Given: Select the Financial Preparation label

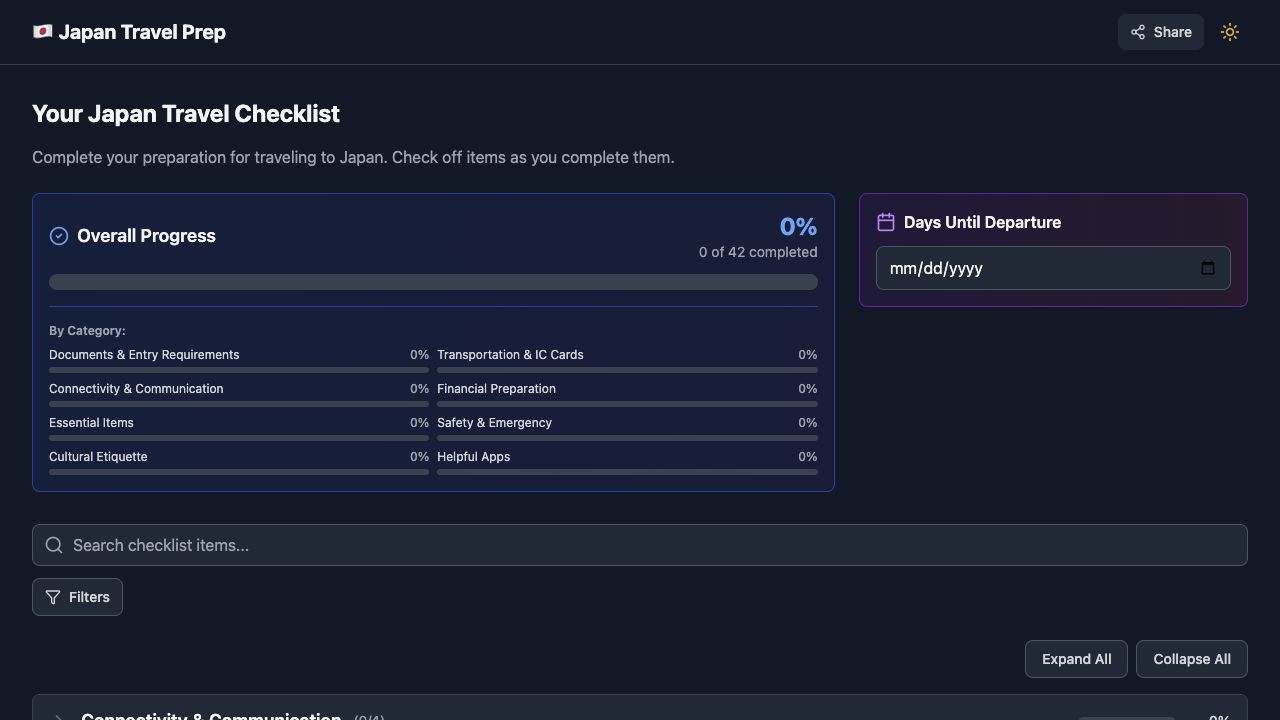Looking at the screenshot, I should pyautogui.click(x=496, y=389).
